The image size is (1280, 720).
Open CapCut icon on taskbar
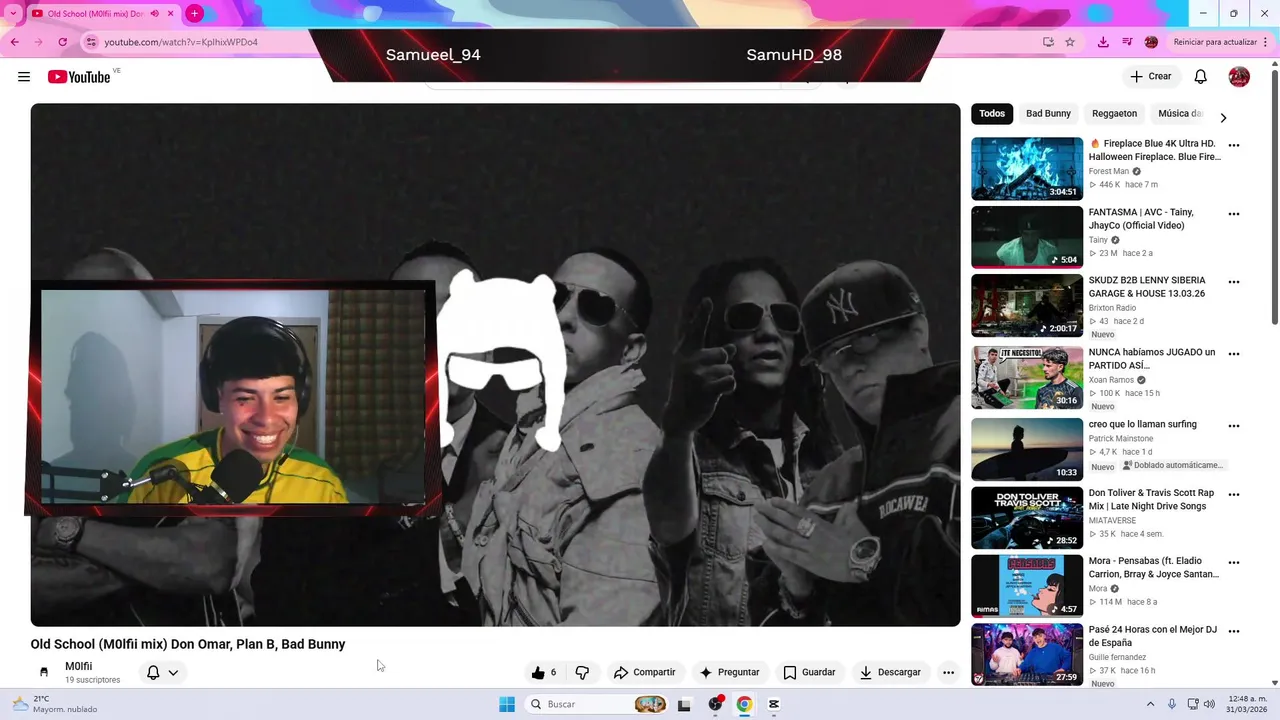tap(773, 704)
